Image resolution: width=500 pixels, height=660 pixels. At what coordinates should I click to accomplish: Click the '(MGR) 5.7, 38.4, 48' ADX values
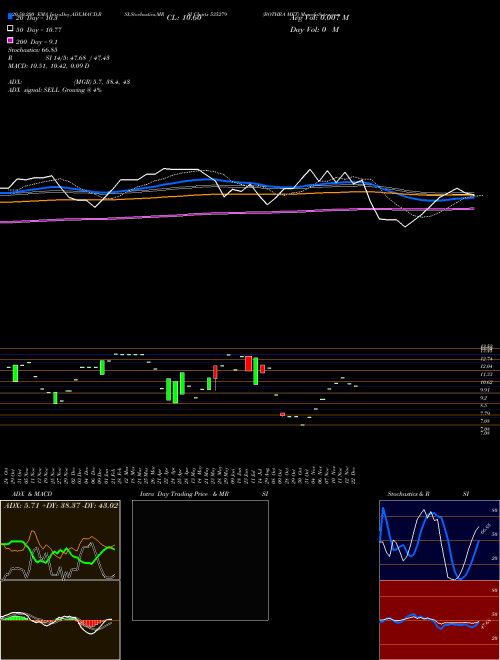pos(102,82)
